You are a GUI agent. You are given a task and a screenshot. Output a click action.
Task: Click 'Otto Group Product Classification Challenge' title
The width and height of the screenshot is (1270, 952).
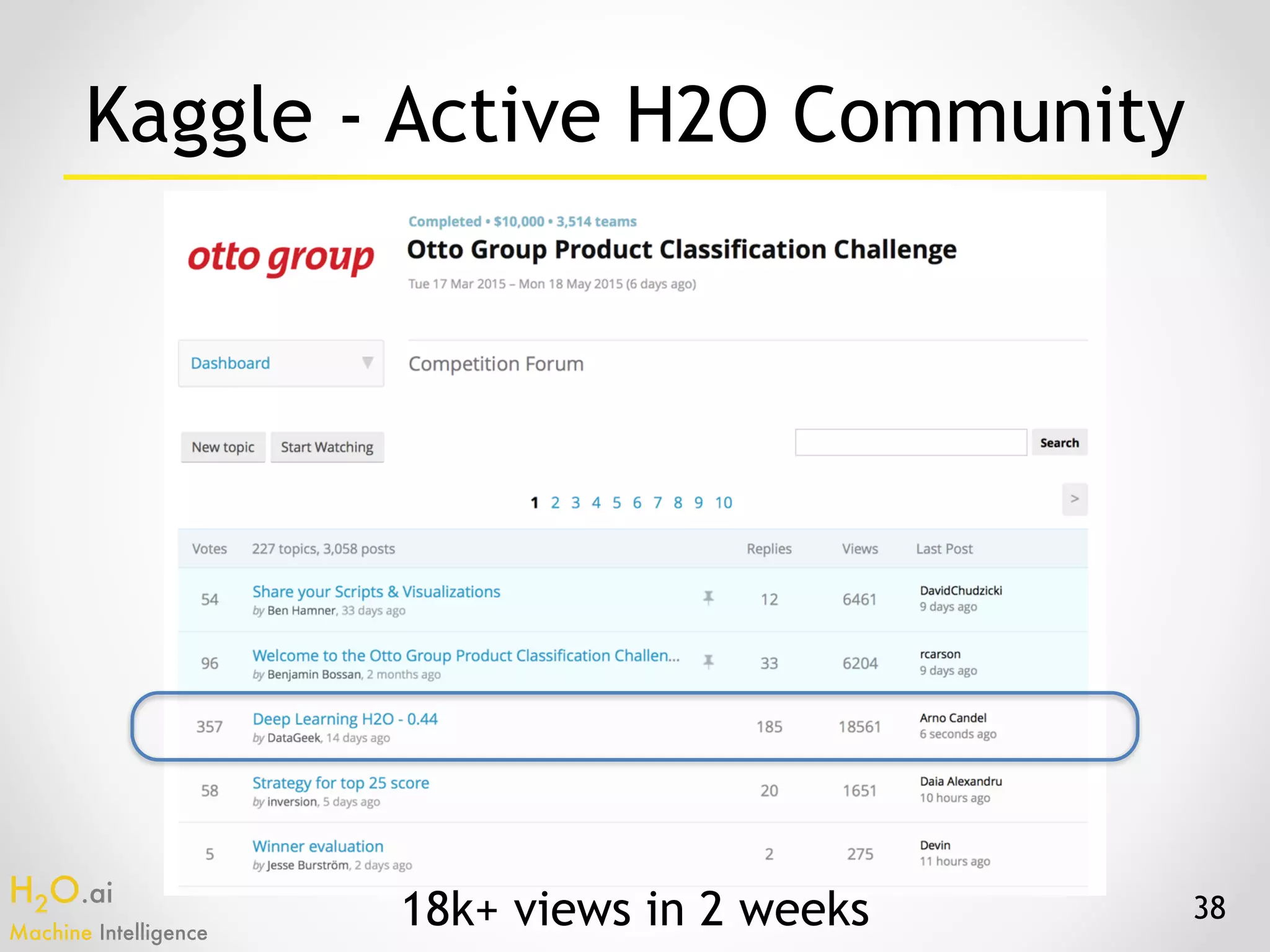[x=682, y=250]
